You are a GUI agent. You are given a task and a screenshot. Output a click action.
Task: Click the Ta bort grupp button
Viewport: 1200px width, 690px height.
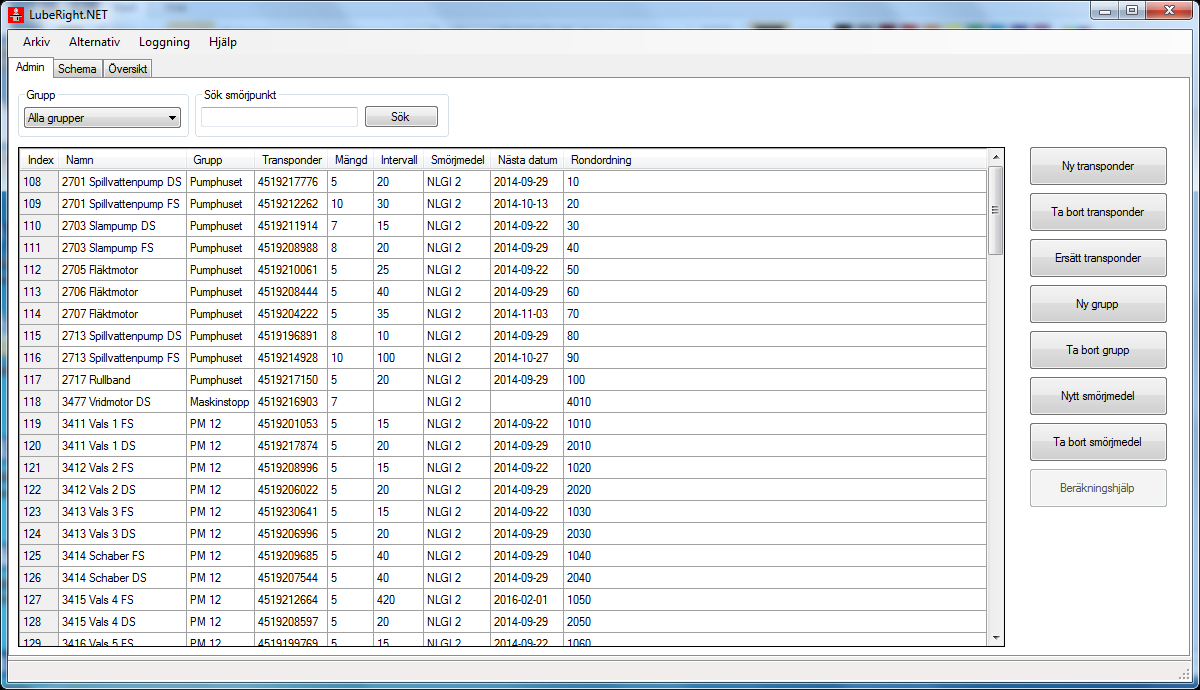coord(1098,350)
